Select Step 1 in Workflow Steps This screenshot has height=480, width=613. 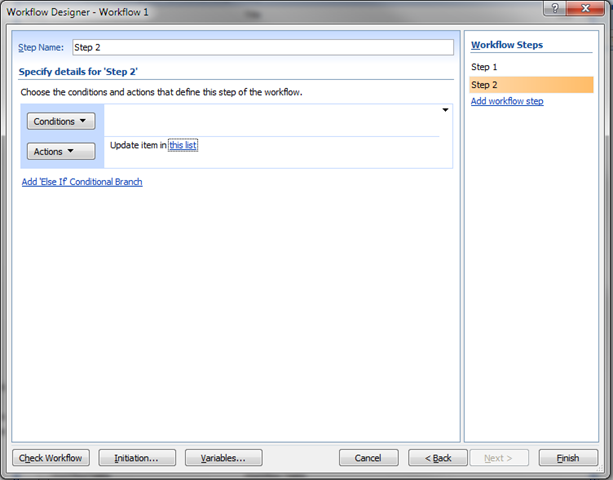click(484, 67)
